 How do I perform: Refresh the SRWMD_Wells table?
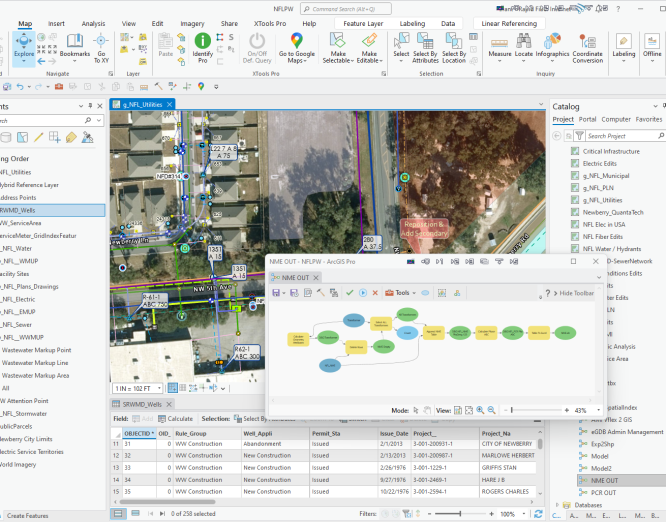pyautogui.click(x=538, y=514)
